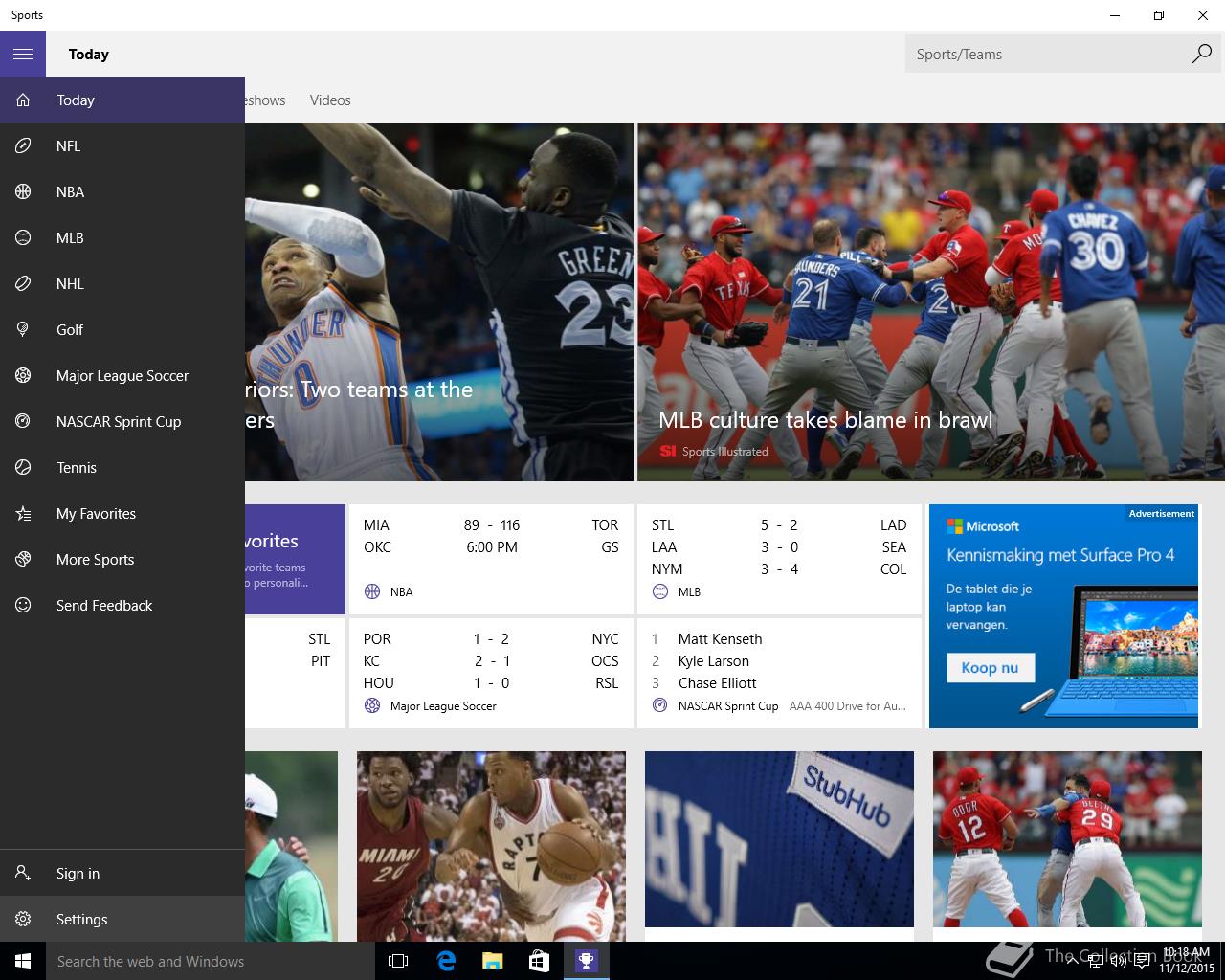
Task: Click the Today home icon
Action: (x=23, y=100)
